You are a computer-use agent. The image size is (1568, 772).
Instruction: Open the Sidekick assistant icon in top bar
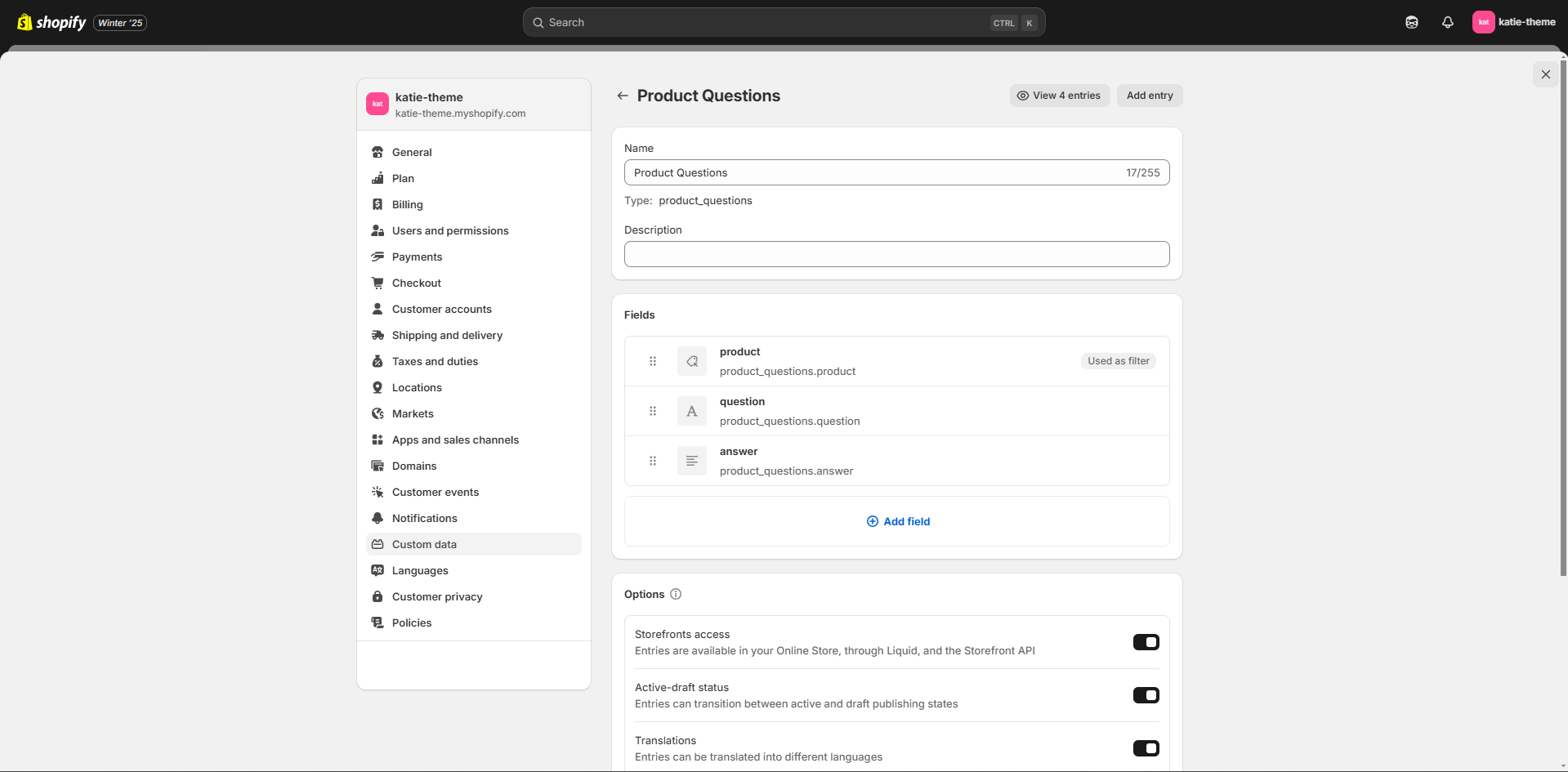[x=1411, y=23]
